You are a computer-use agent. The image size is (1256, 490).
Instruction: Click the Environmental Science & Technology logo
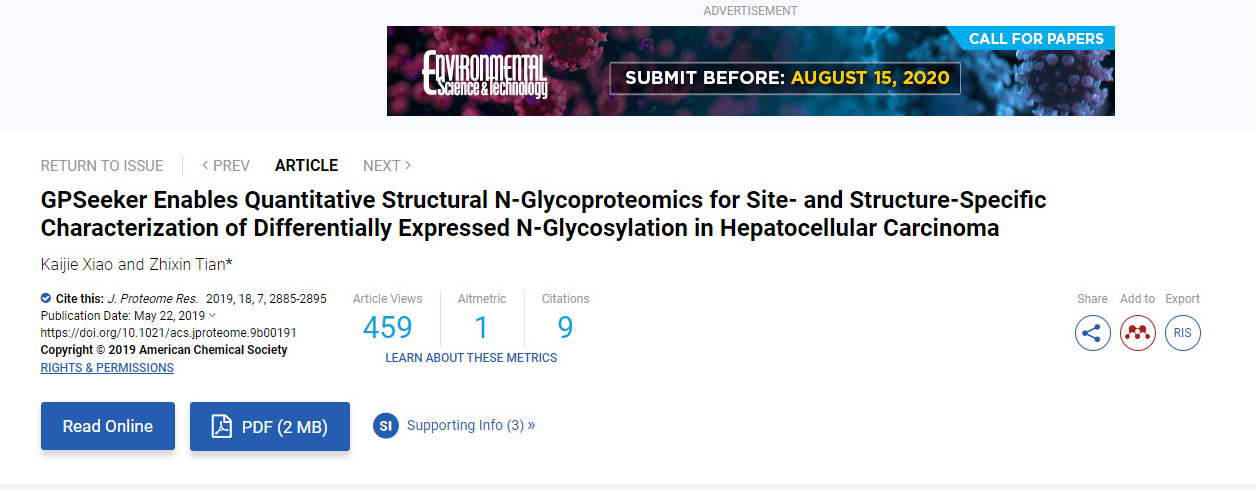pyautogui.click(x=485, y=74)
